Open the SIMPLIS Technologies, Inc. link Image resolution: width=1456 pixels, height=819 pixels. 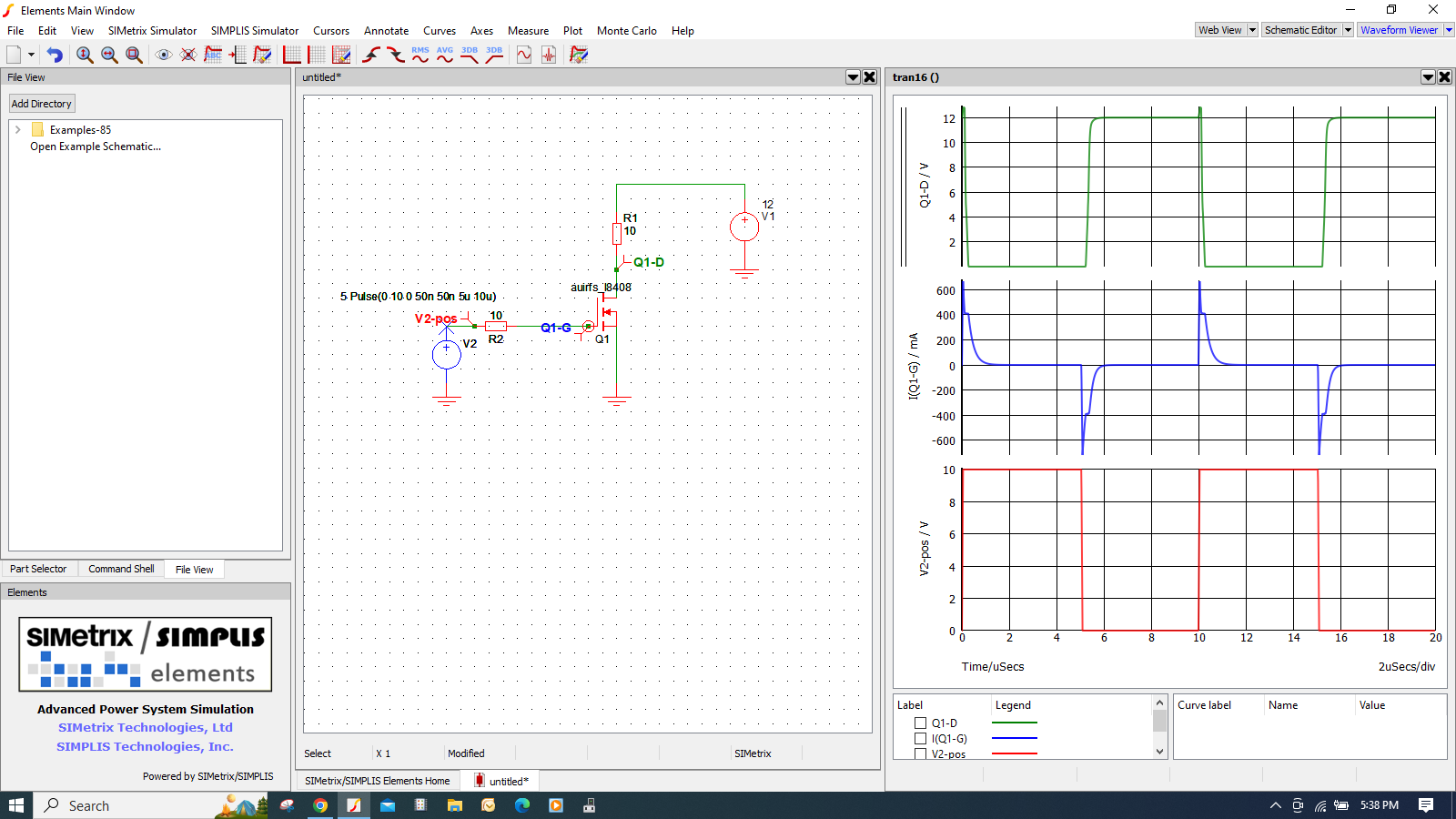pos(146,746)
